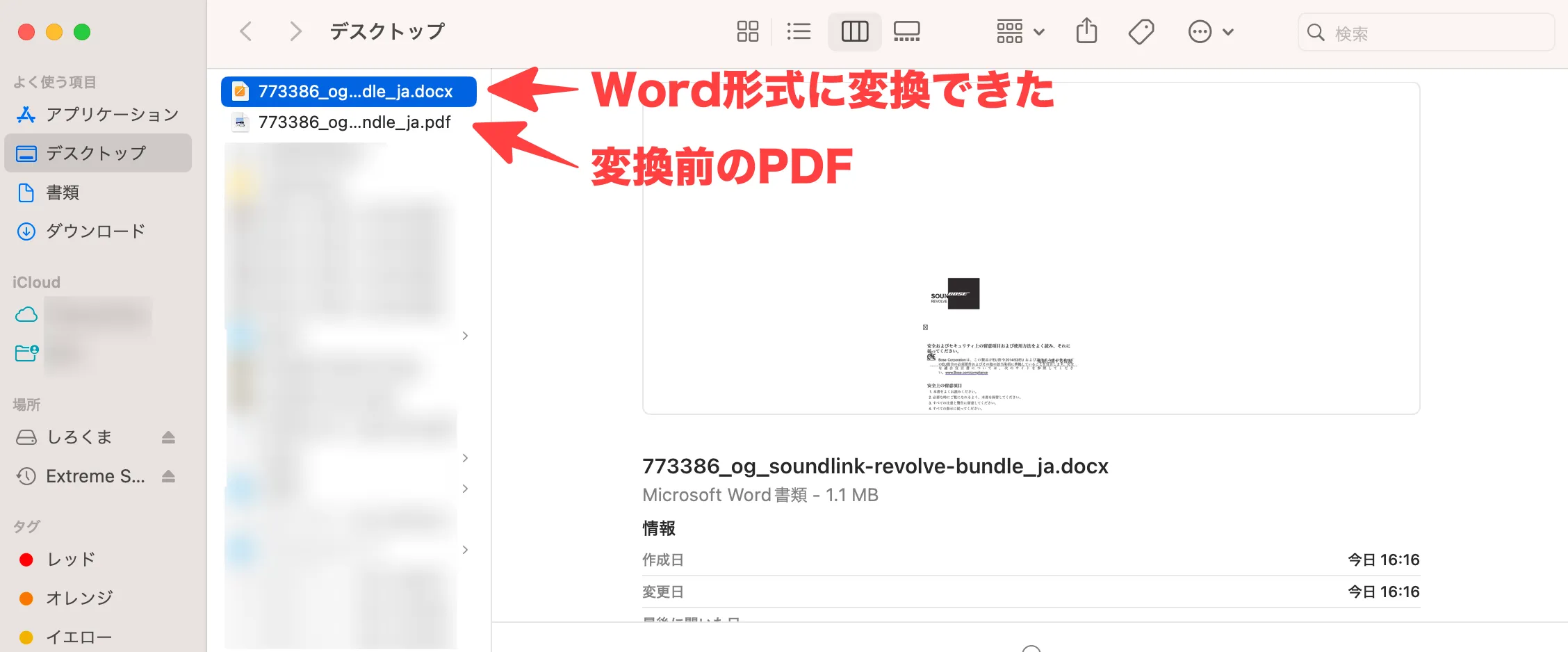
Task: Open ダウンロード in sidebar
Action: tap(98, 231)
